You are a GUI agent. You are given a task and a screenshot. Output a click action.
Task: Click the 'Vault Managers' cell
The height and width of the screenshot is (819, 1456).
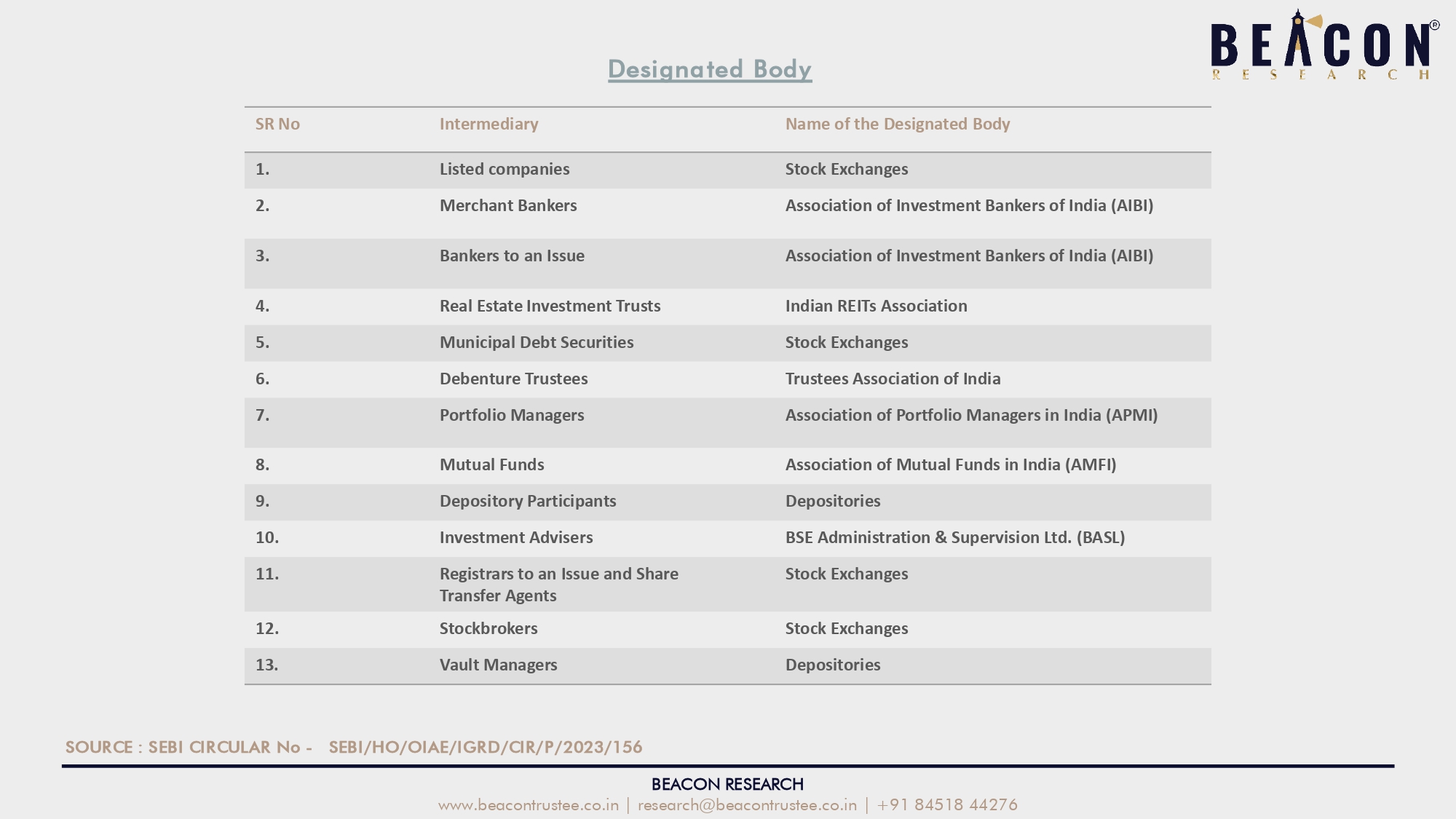[x=498, y=665]
